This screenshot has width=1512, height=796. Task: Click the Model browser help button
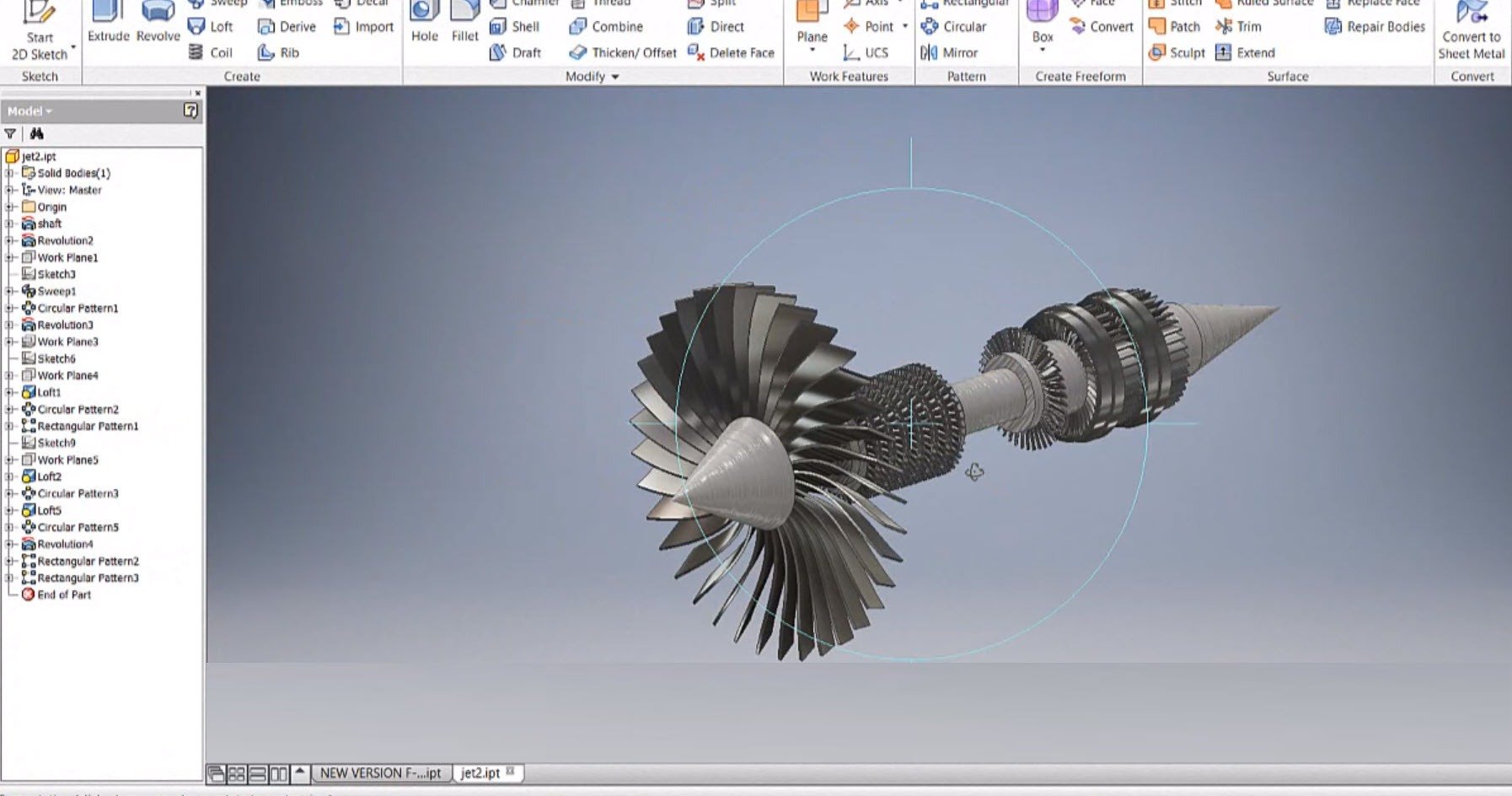190,110
